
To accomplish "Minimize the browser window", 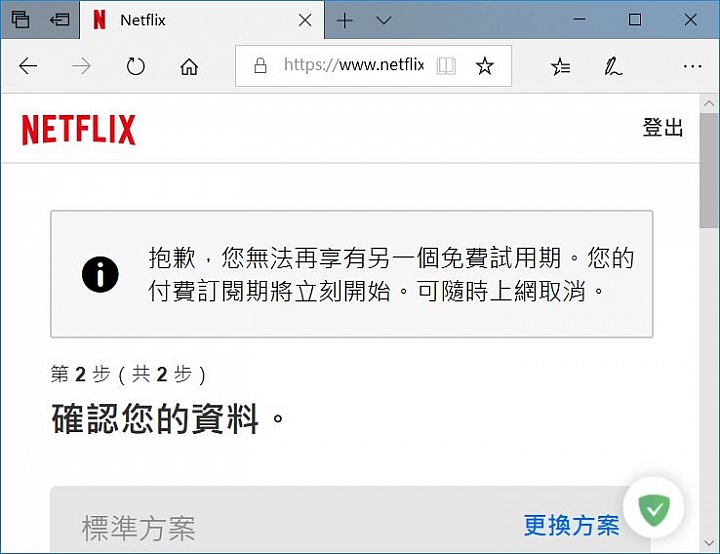I will click(579, 20).
